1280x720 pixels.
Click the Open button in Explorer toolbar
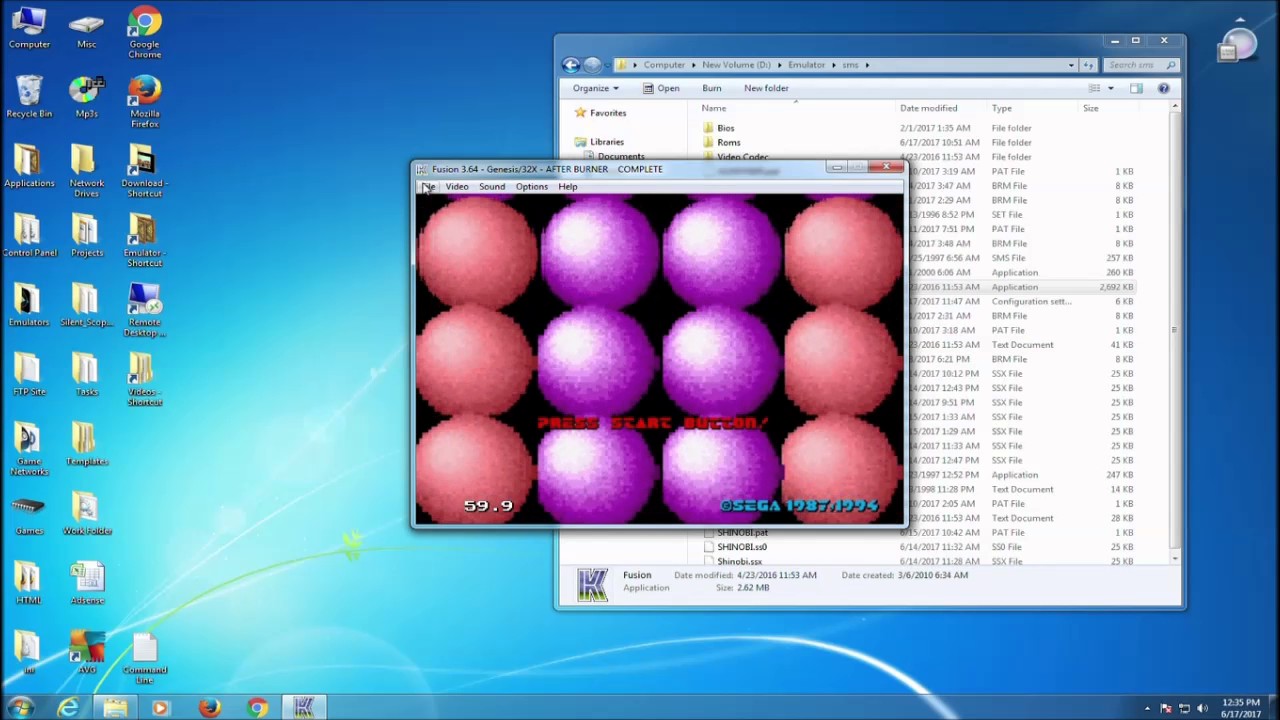661,88
